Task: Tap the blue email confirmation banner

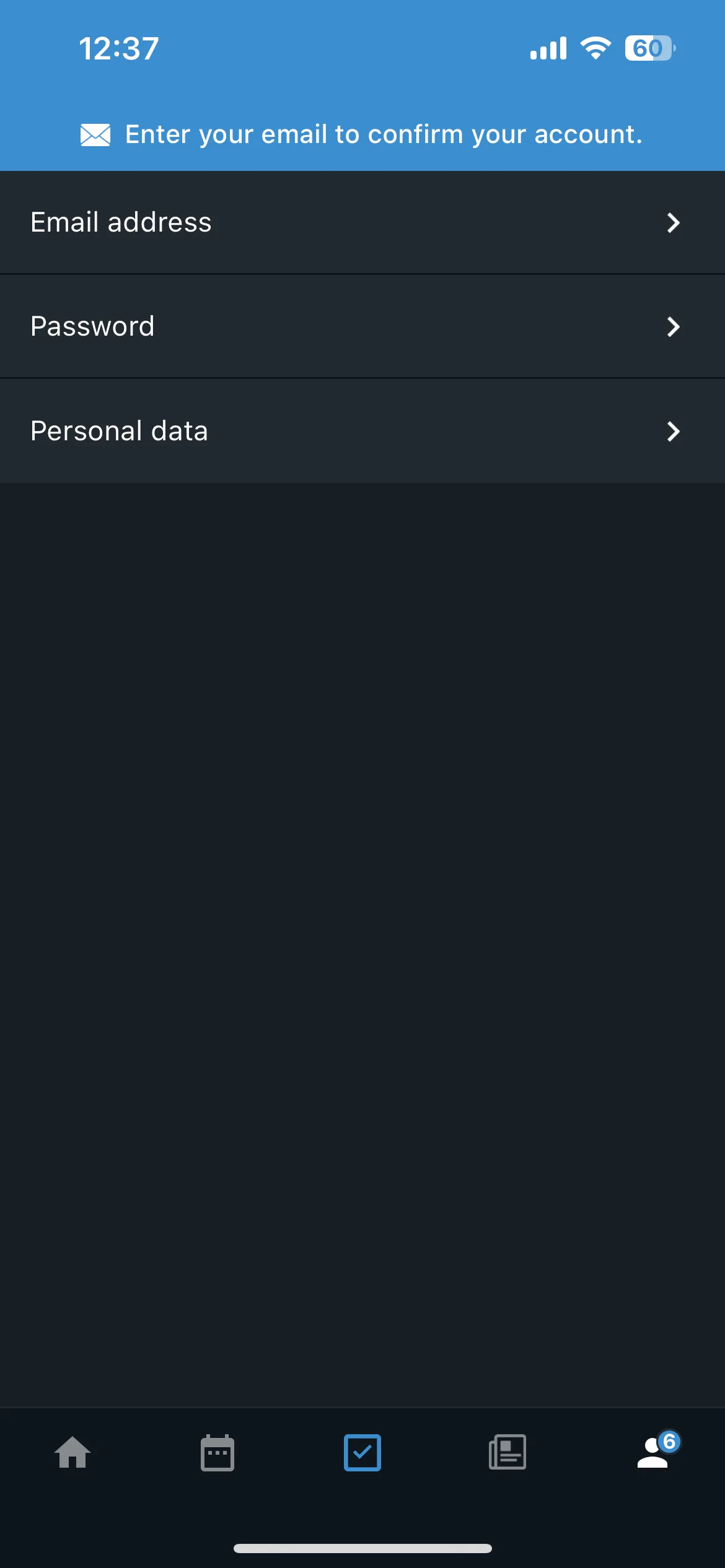Action: point(362,134)
